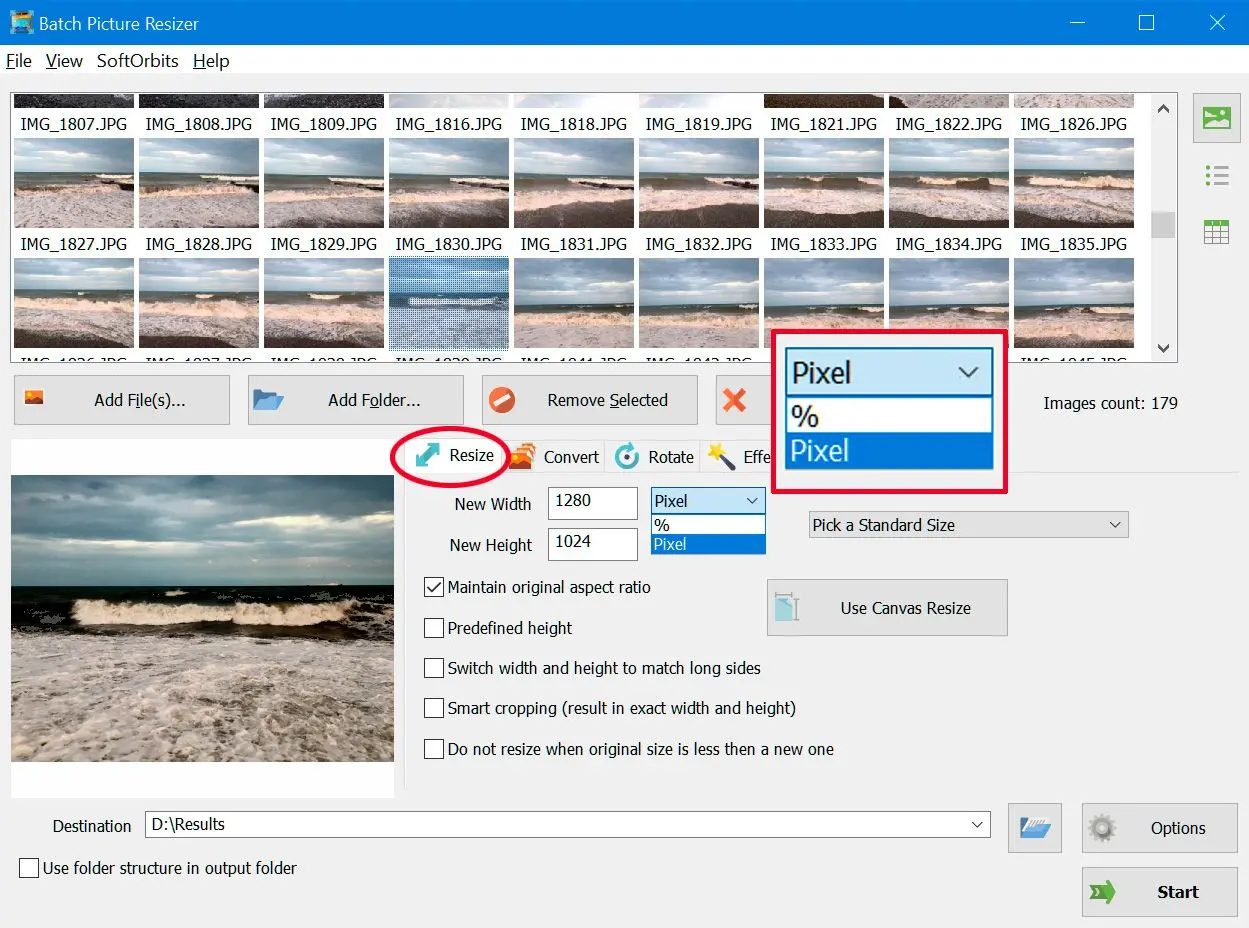1249x928 pixels.
Task: Choose Pixel option in unit list
Action: pyautogui.click(x=708, y=544)
